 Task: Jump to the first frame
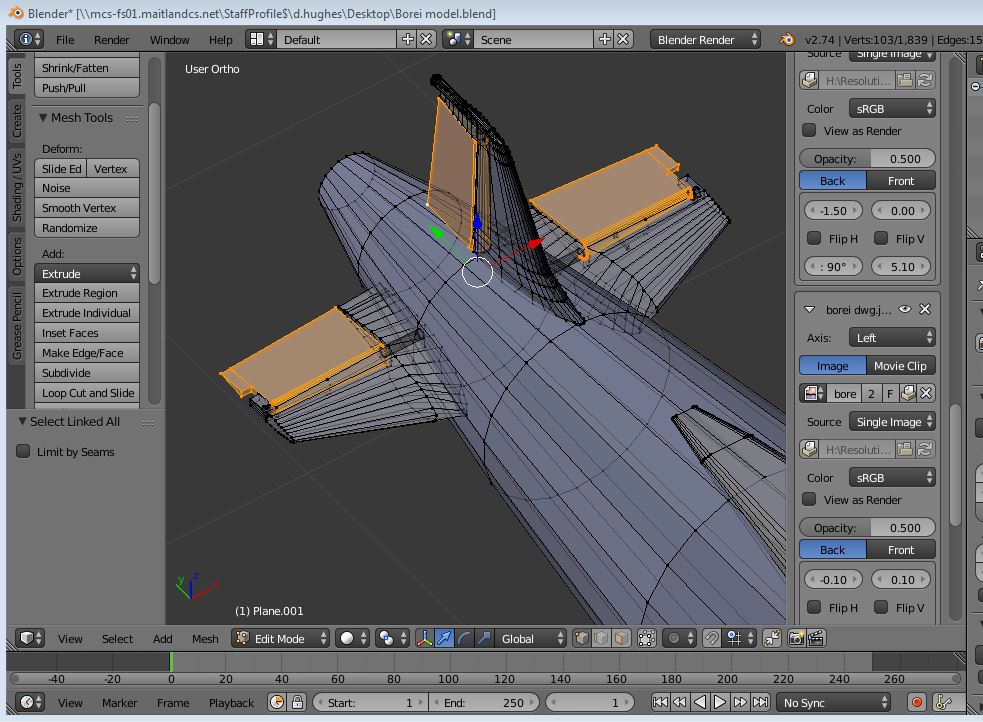tap(660, 702)
